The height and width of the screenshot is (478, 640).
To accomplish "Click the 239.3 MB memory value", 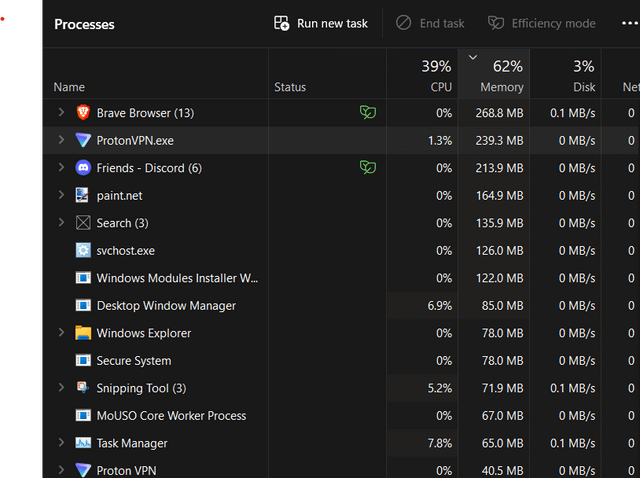I will [499, 141].
